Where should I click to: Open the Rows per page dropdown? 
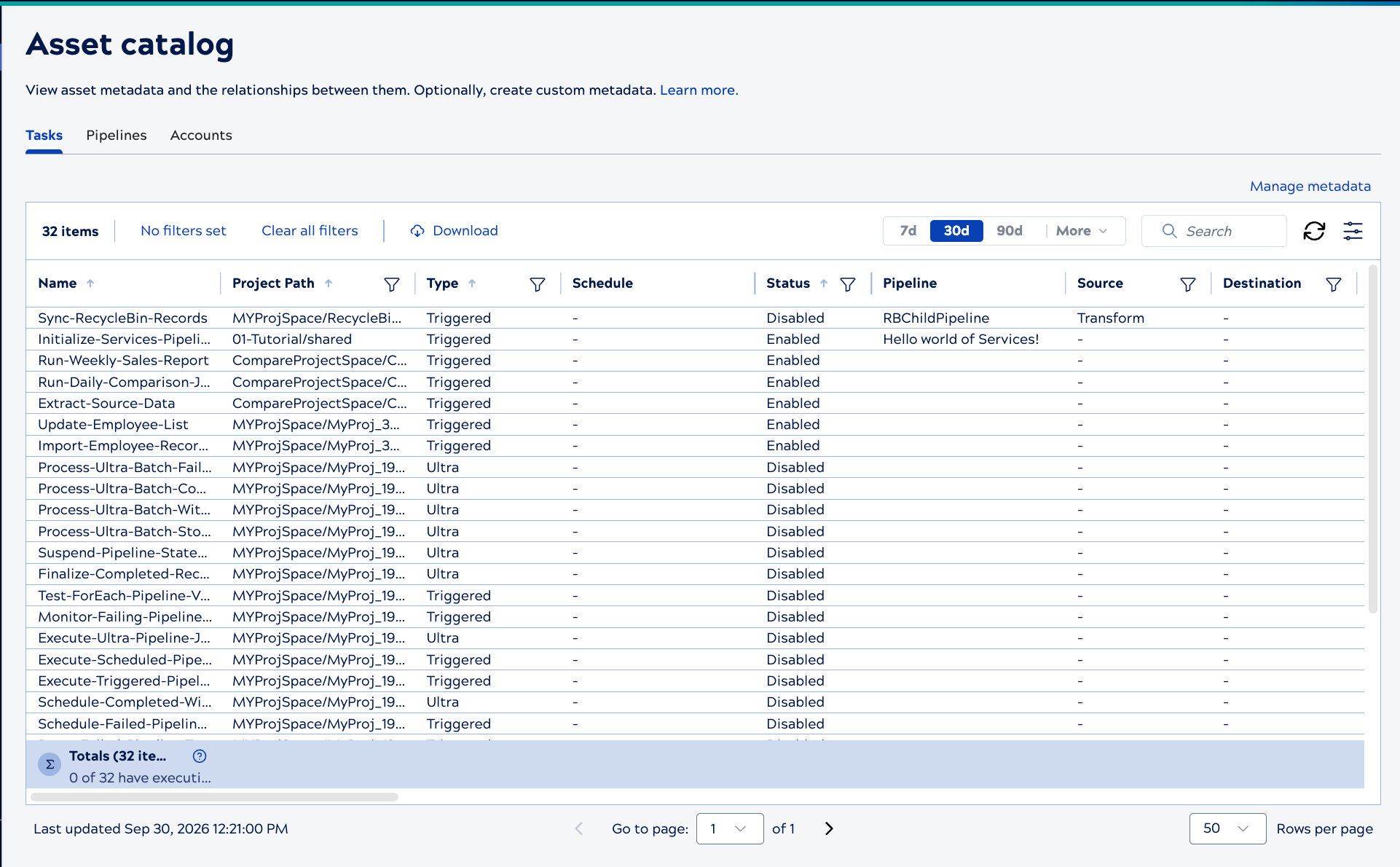pyautogui.click(x=1227, y=828)
